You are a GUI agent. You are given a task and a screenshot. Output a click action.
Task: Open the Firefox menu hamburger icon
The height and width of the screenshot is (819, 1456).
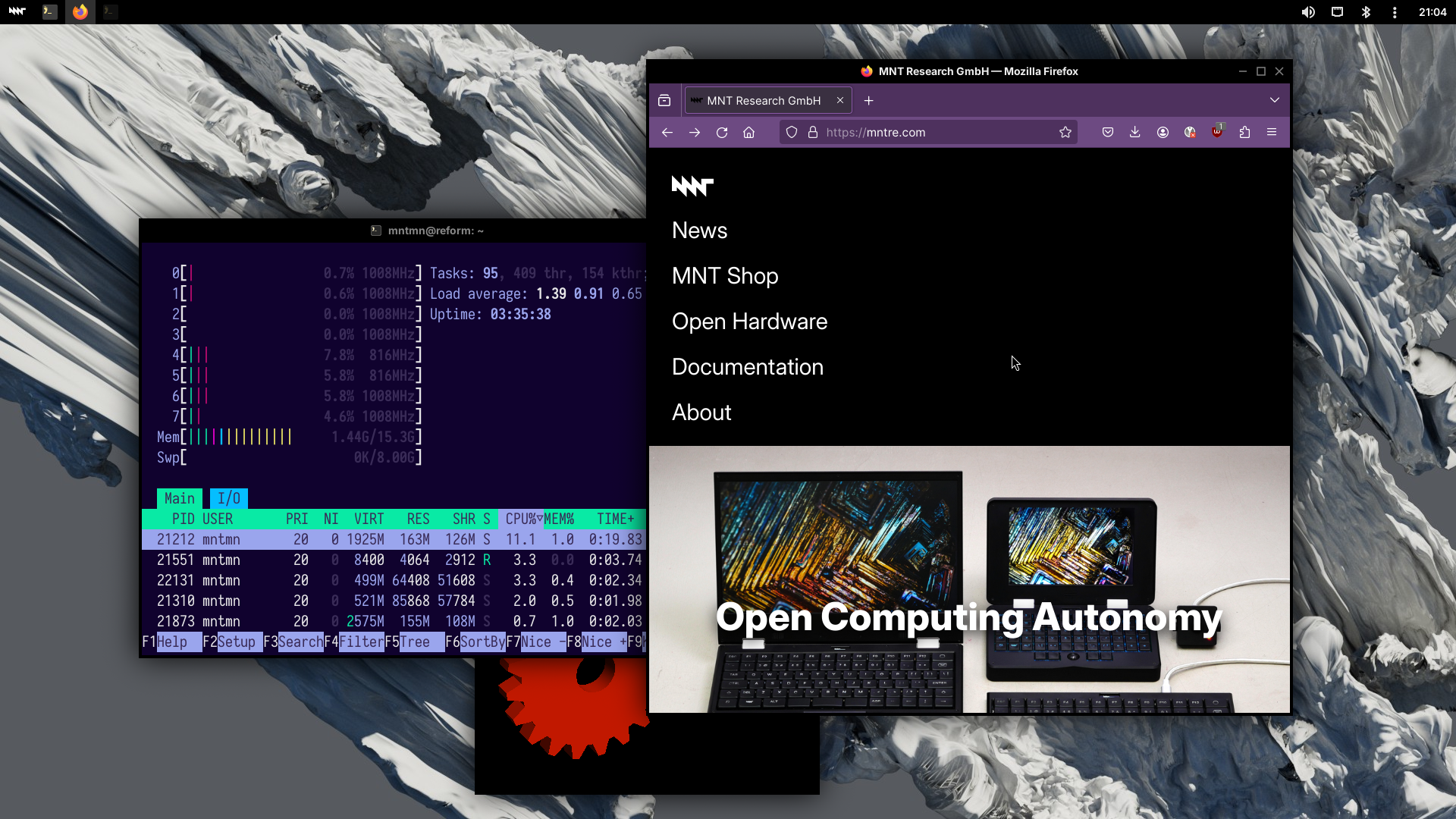[x=1272, y=132]
